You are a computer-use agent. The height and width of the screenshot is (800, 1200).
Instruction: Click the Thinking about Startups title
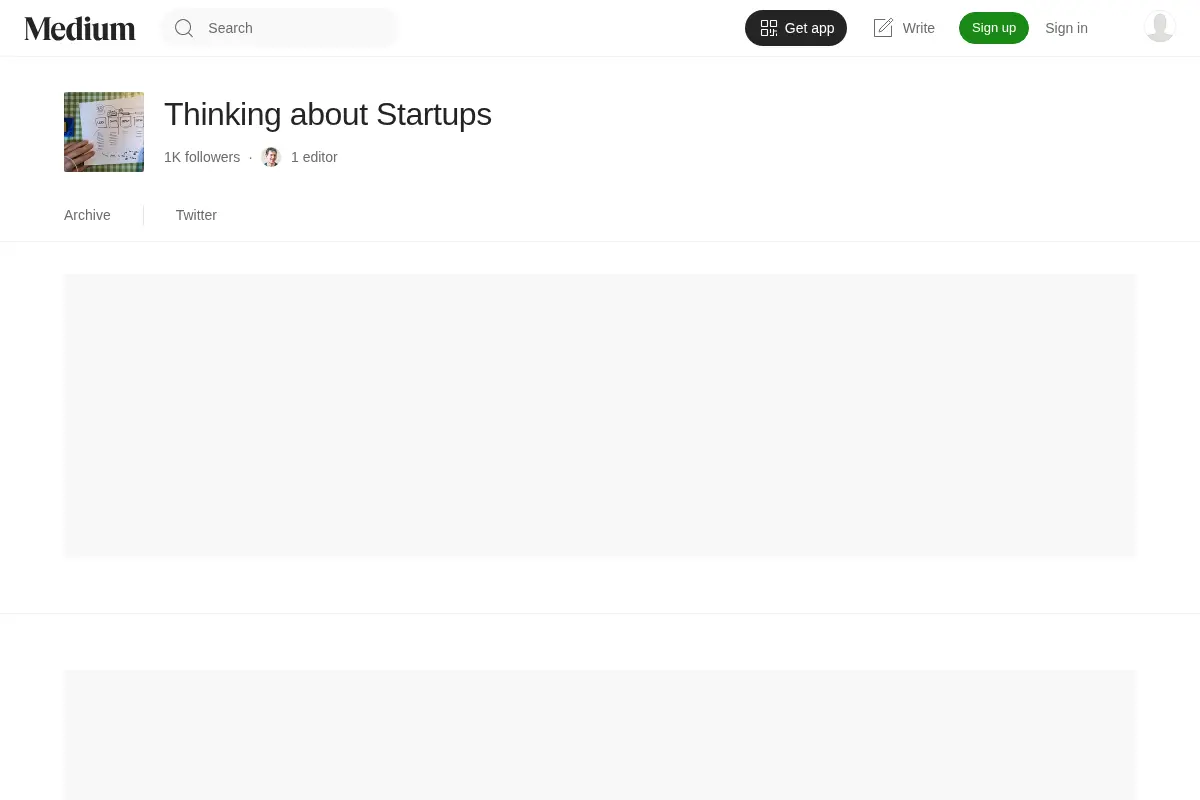pyautogui.click(x=328, y=114)
